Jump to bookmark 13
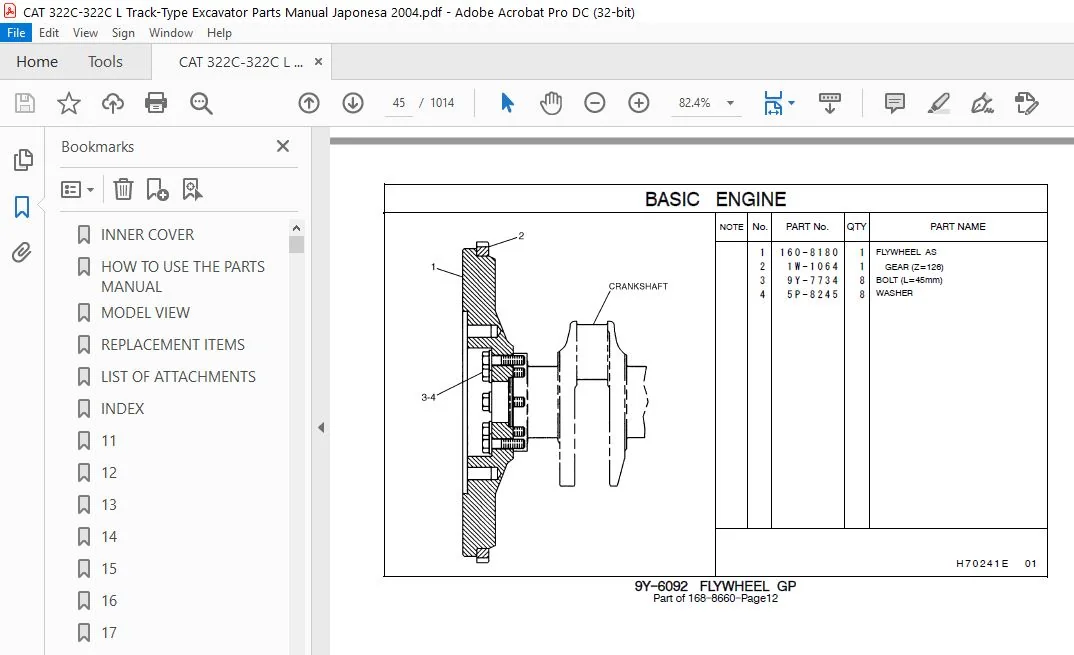1074x655 pixels. (x=109, y=504)
